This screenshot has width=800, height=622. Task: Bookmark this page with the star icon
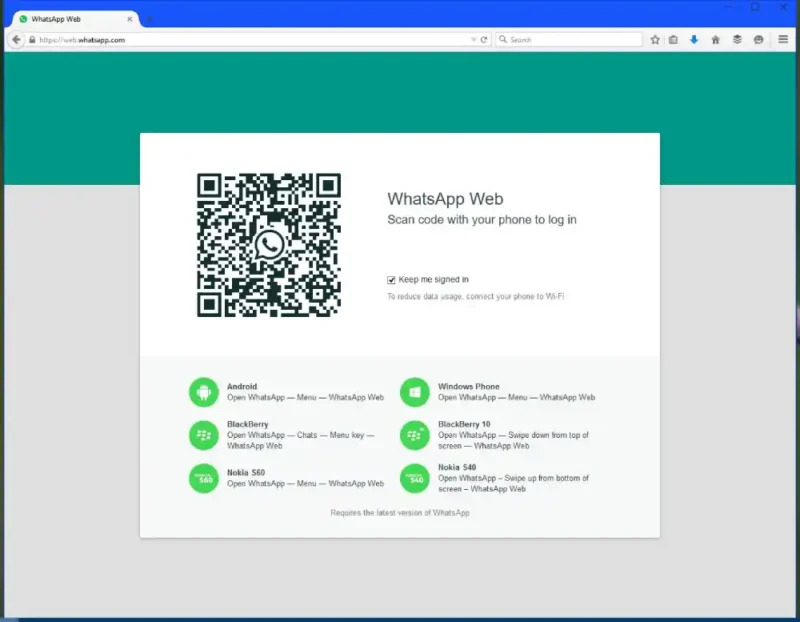[x=655, y=39]
